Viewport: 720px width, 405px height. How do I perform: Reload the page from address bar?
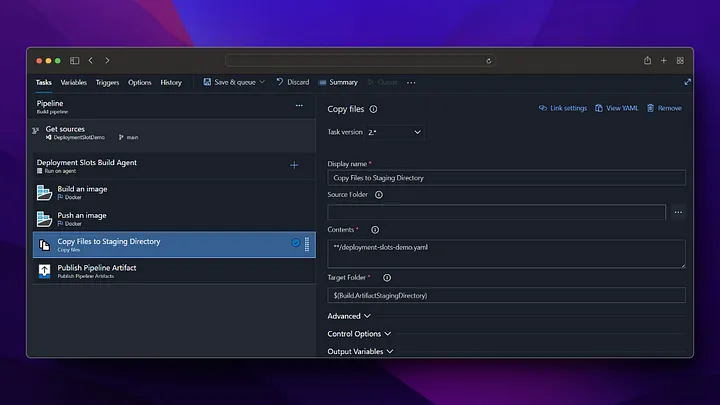click(x=489, y=61)
